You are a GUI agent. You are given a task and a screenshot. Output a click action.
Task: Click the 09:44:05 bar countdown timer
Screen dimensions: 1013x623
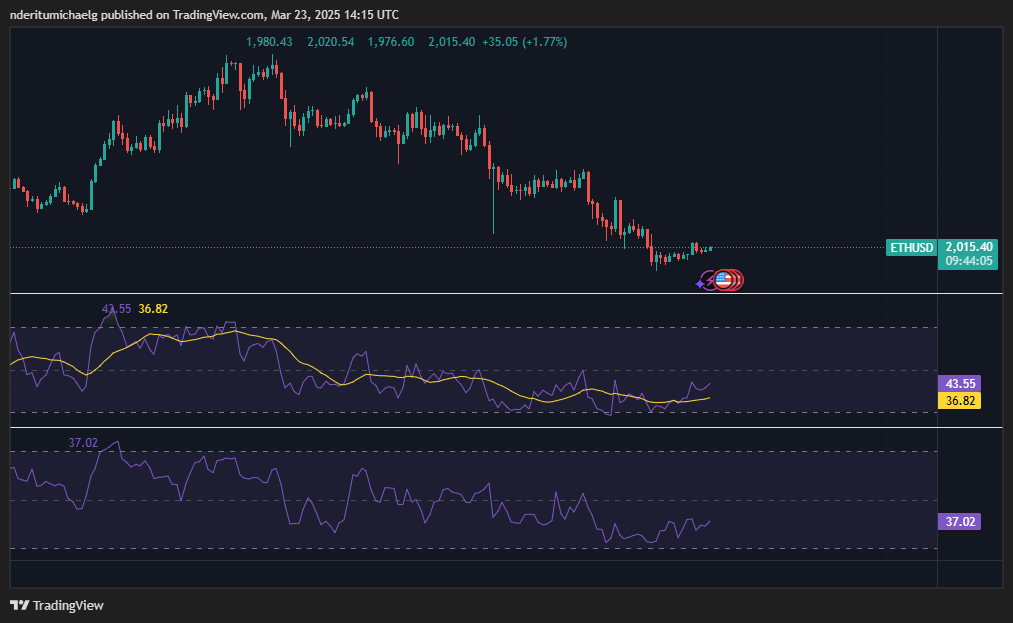968,261
